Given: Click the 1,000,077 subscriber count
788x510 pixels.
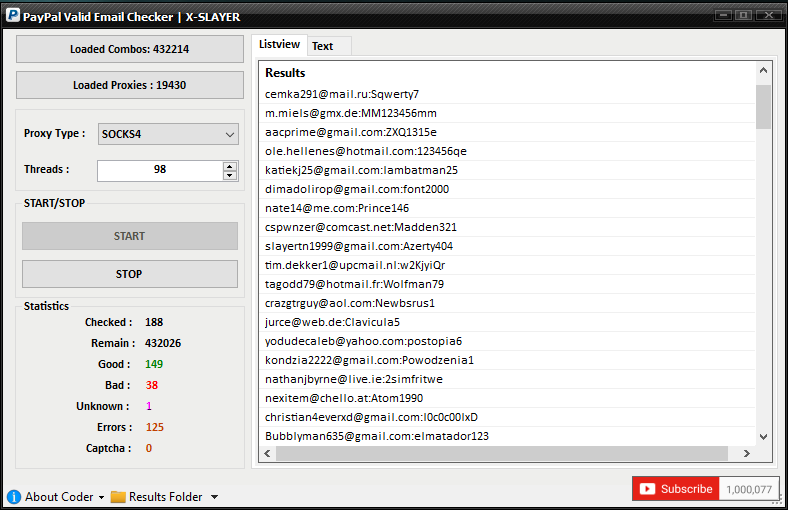Looking at the screenshot, I should pos(749,489).
